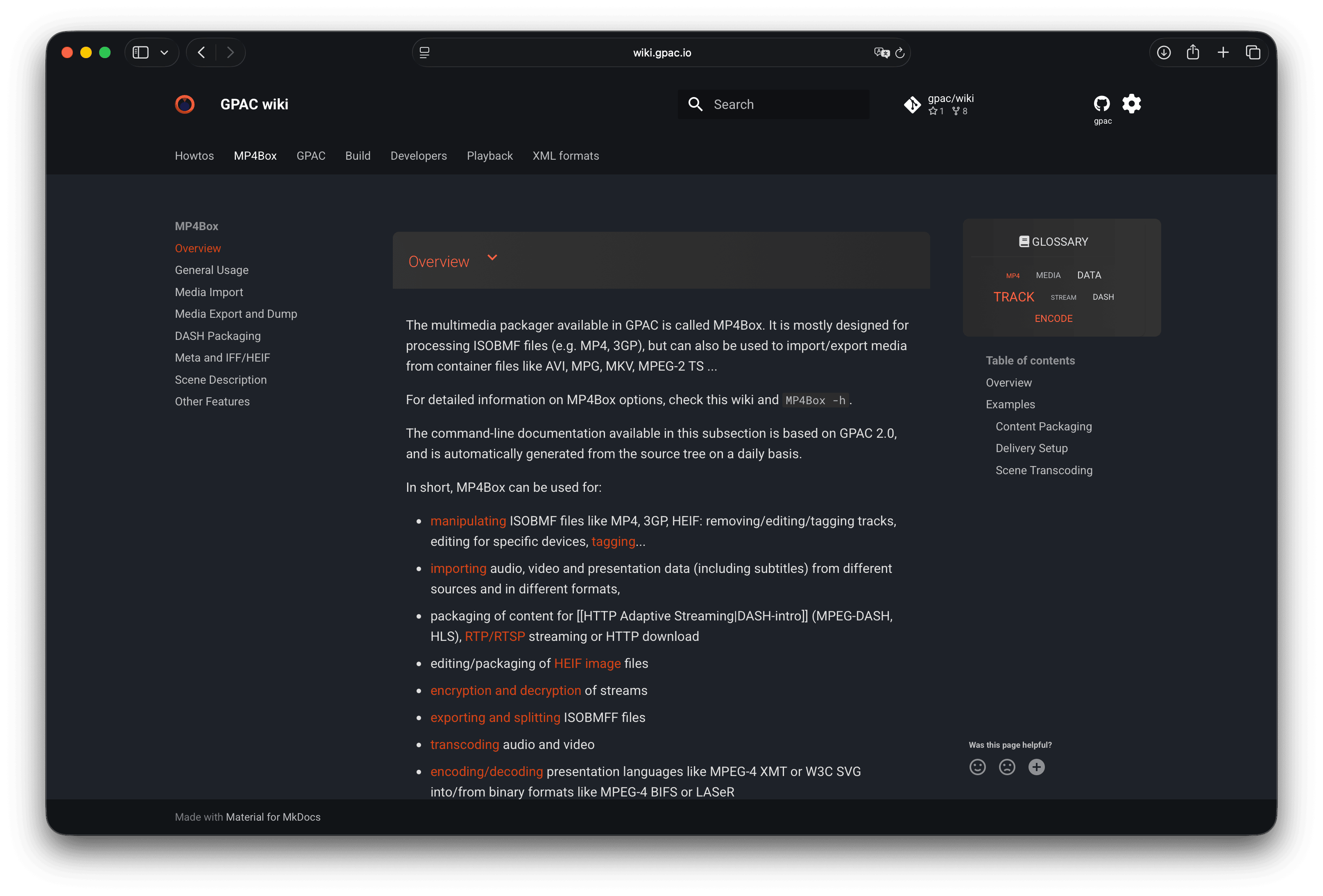Follow the 'manipulating' link
Image resolution: width=1323 pixels, height=896 pixels.
pyautogui.click(x=468, y=521)
